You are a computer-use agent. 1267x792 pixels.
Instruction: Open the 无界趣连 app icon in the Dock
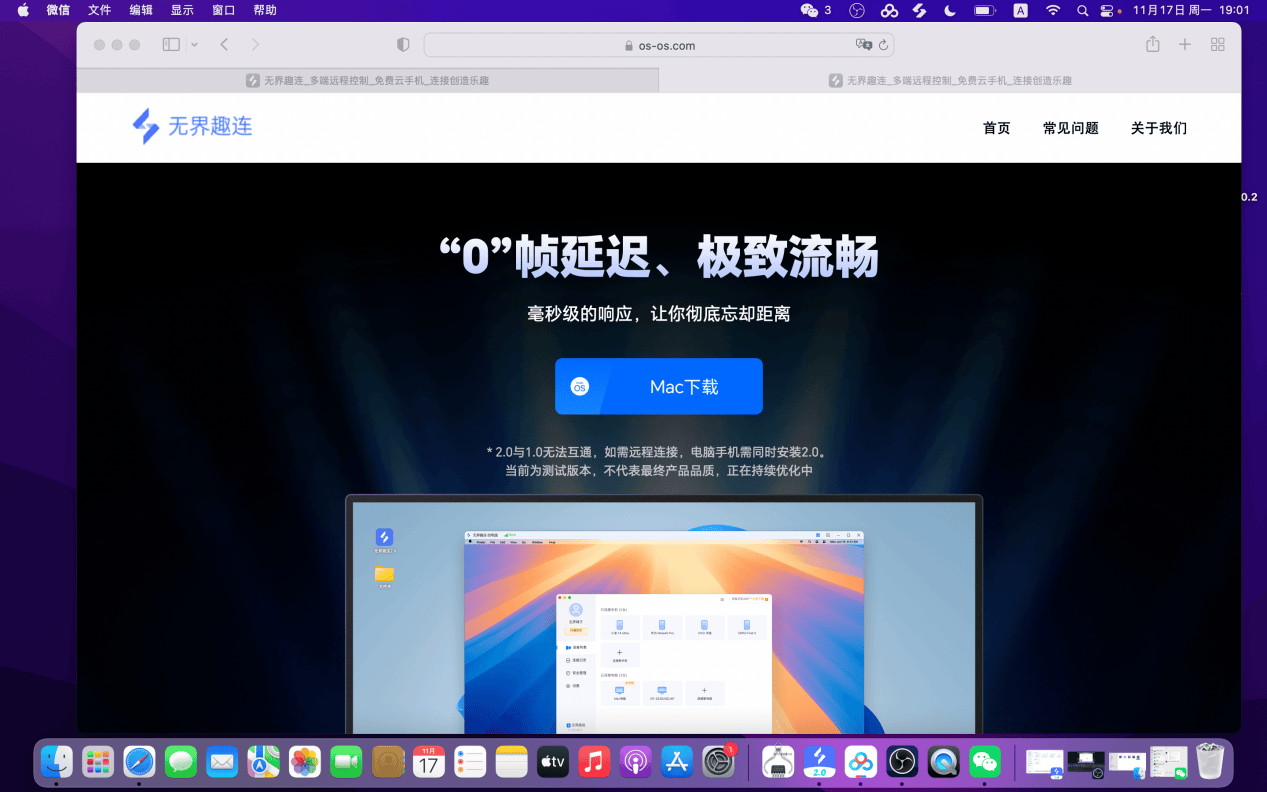pos(820,762)
